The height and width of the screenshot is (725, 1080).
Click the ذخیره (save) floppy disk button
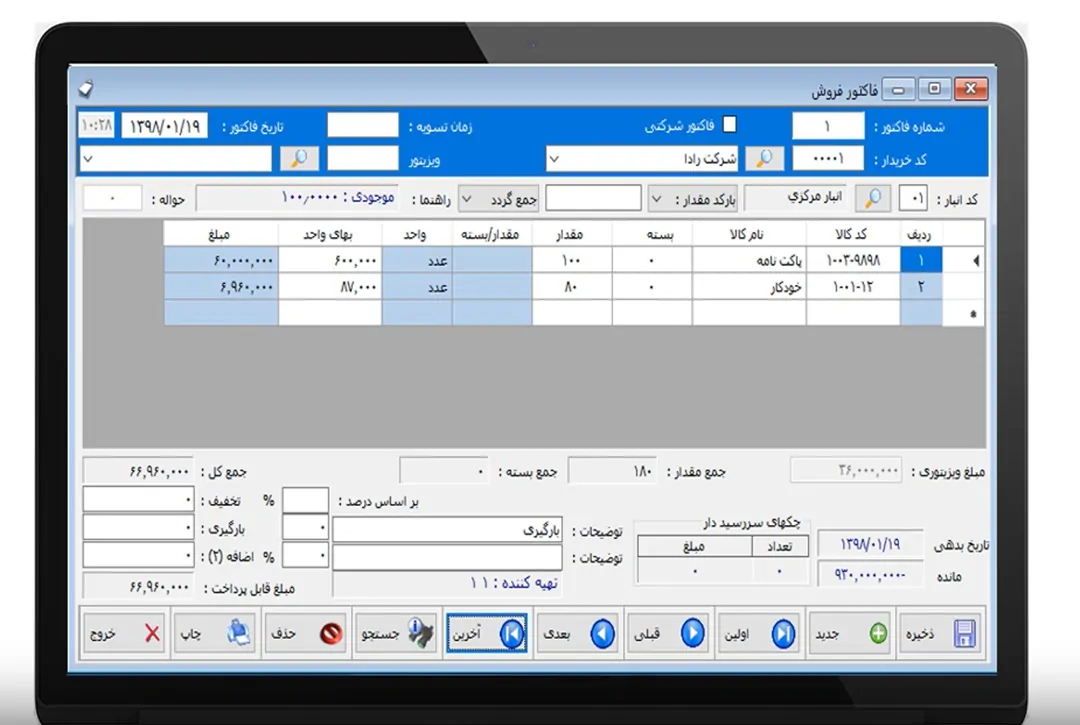pyautogui.click(x=942, y=633)
